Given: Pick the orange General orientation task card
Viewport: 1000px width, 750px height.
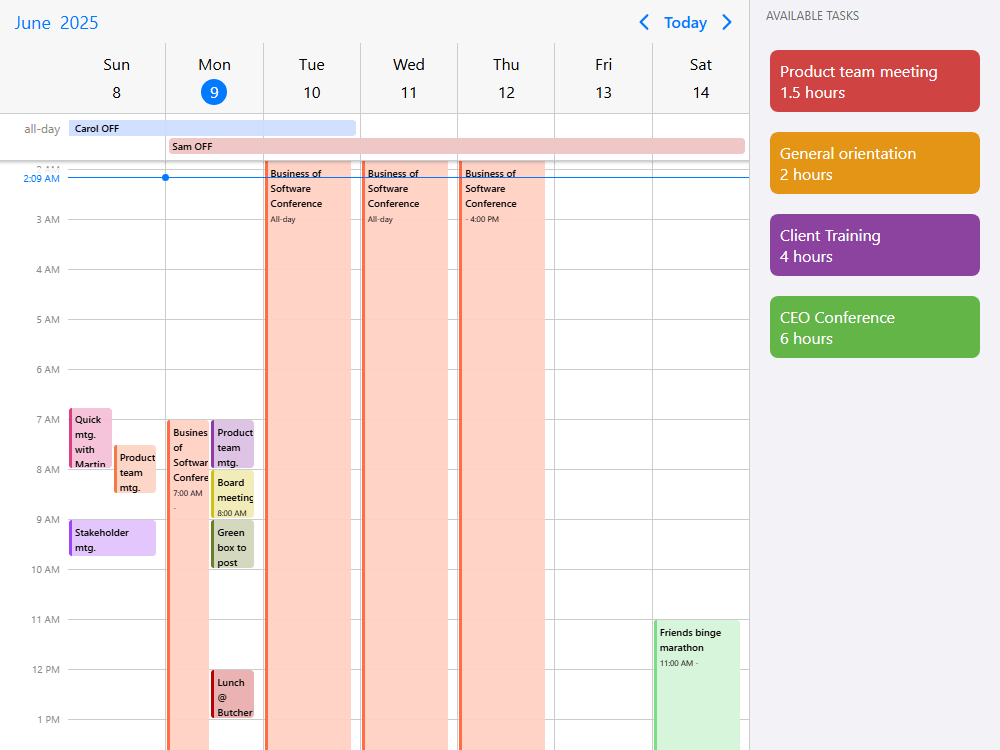Looking at the screenshot, I should (x=874, y=163).
